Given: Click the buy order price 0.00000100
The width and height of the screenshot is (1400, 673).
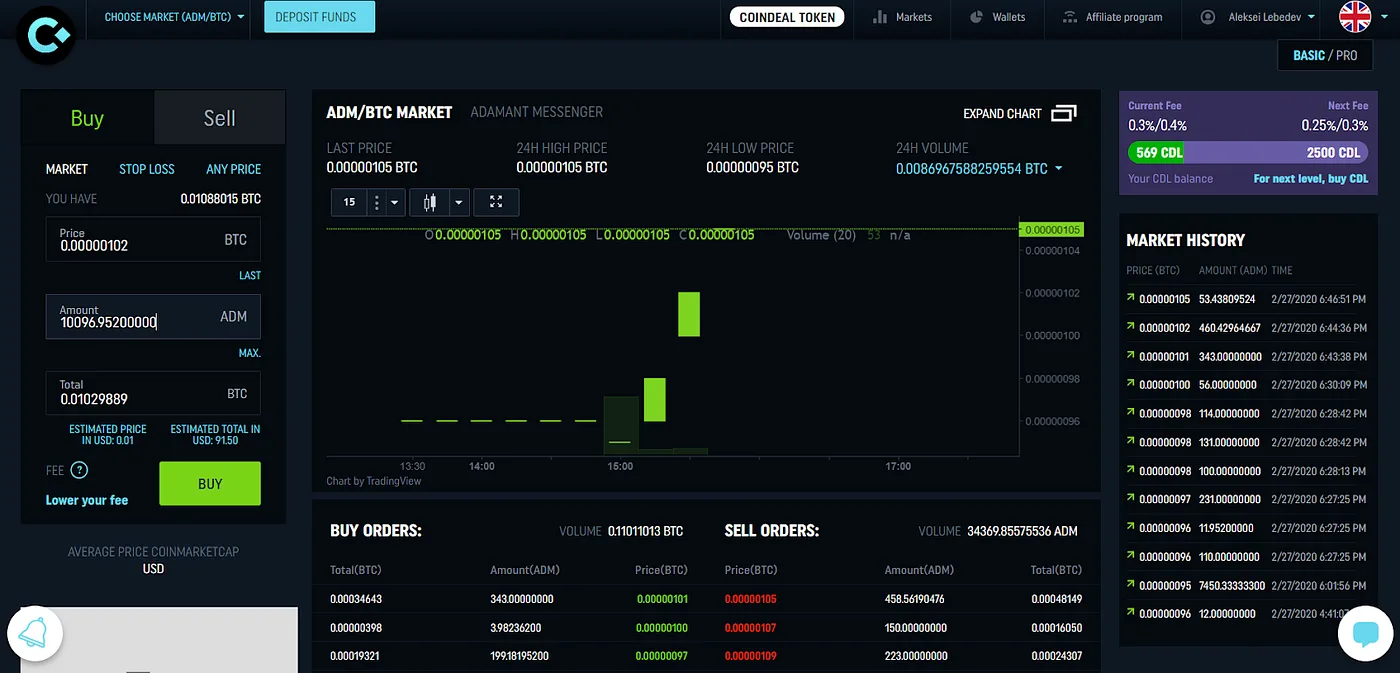Looking at the screenshot, I should coord(662,628).
